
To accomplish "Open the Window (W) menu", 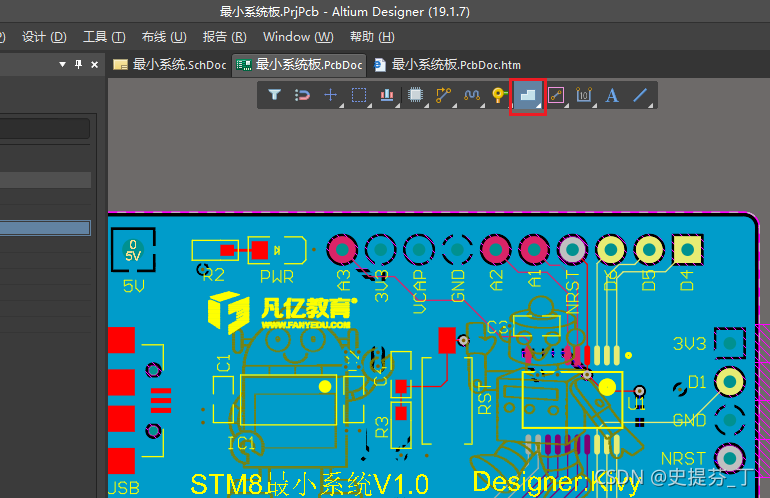I will [x=298, y=37].
